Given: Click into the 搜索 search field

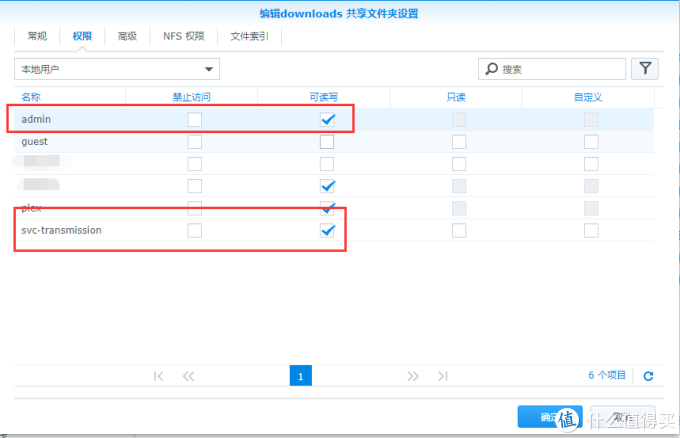Looking at the screenshot, I should pyautogui.click(x=552, y=69).
